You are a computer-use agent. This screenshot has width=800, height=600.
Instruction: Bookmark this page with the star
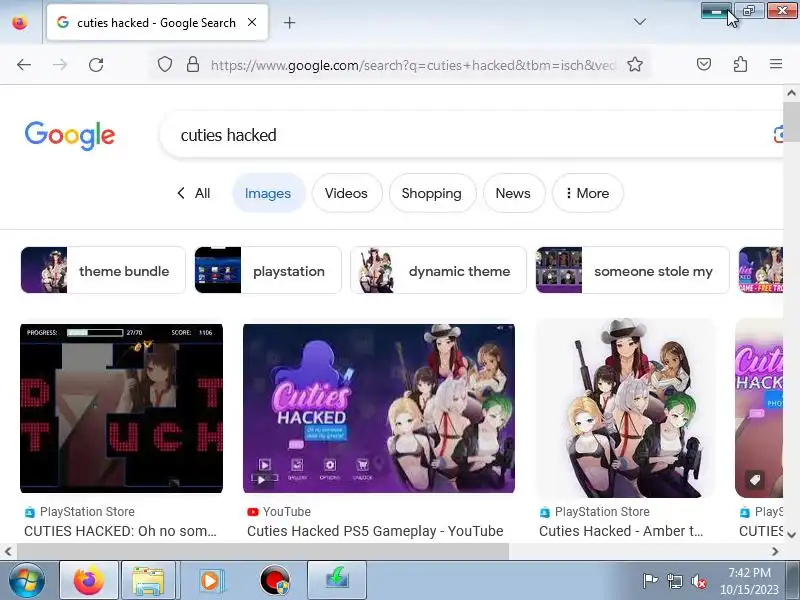point(635,64)
